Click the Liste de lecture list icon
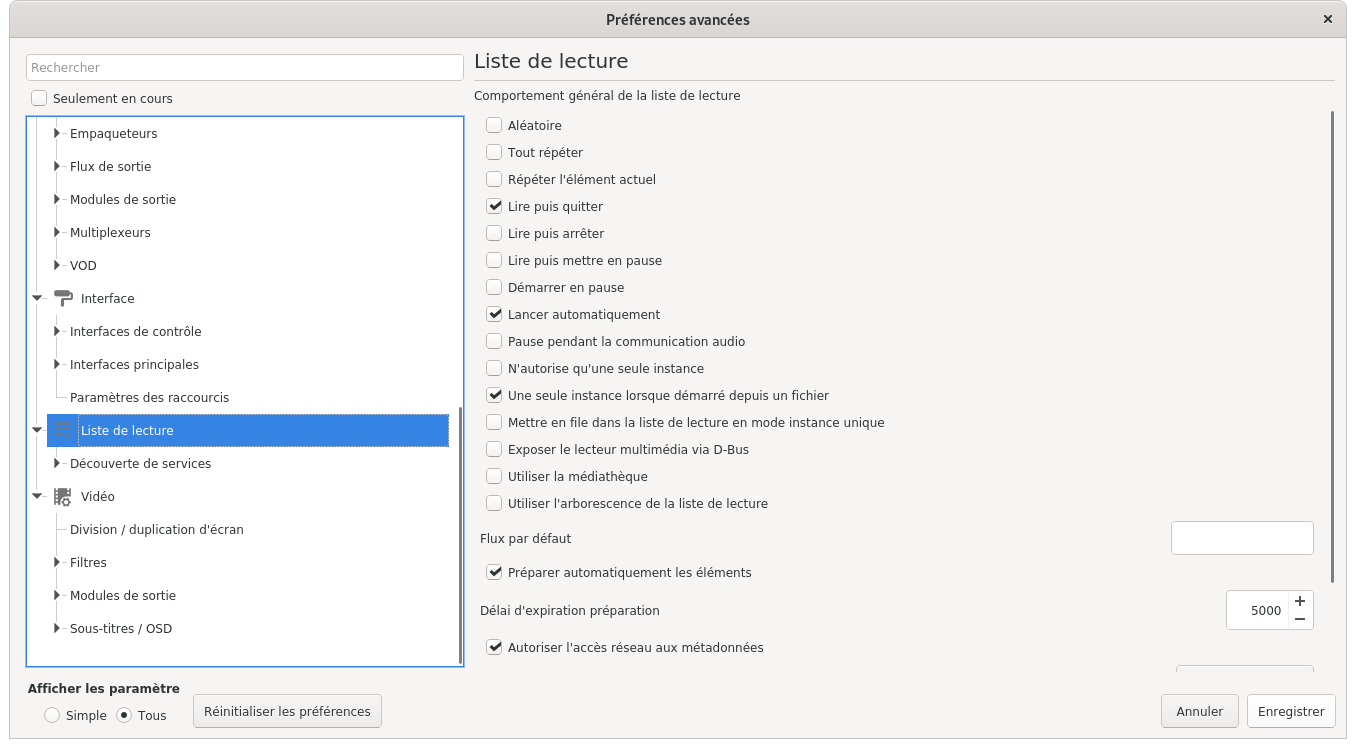This screenshot has width=1356, height=748. 63,430
